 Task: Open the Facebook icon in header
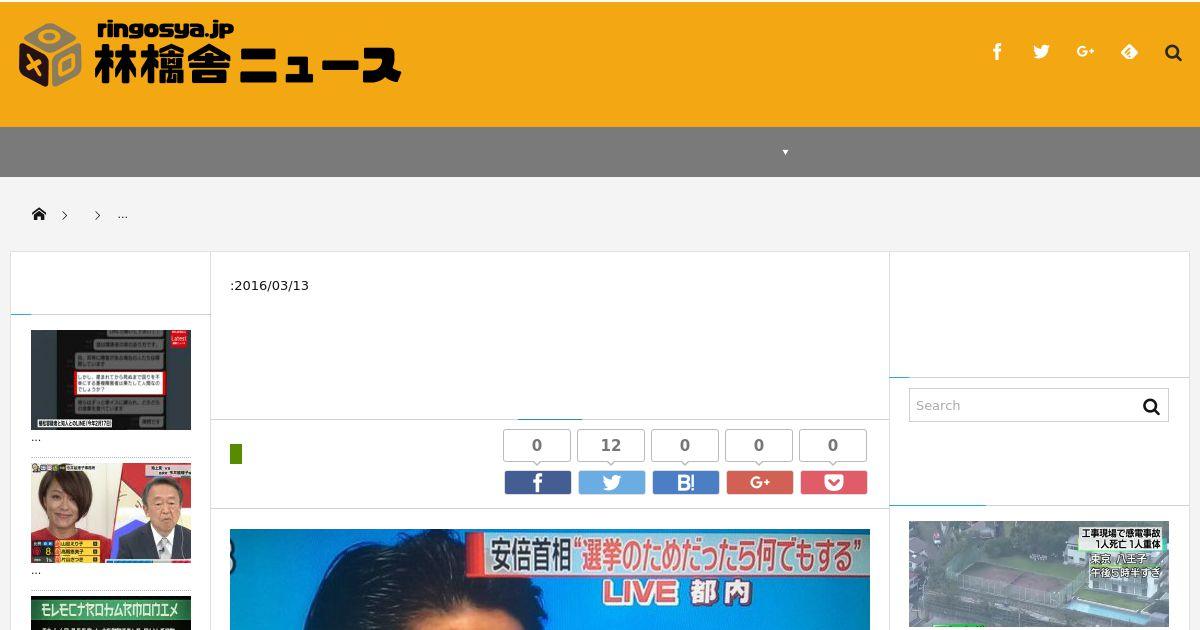pyautogui.click(x=997, y=52)
